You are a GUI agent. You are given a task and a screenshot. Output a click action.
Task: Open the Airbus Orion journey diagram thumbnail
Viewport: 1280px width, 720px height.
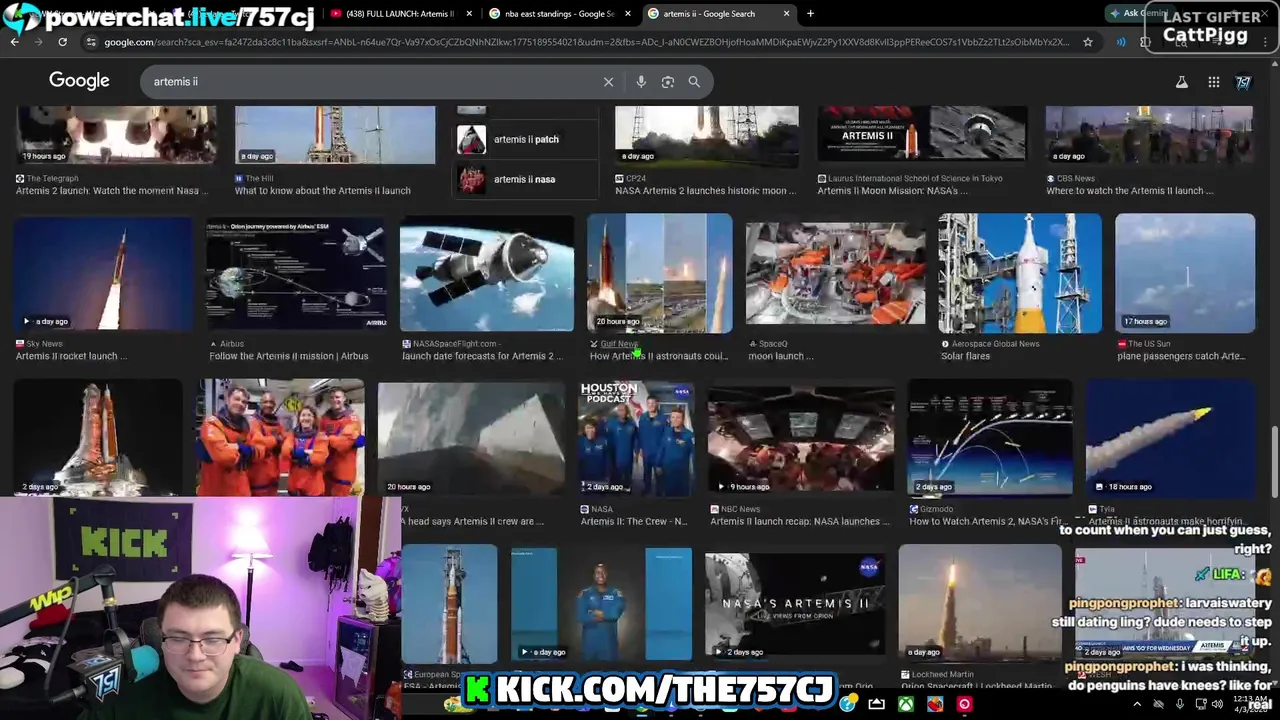[297, 273]
